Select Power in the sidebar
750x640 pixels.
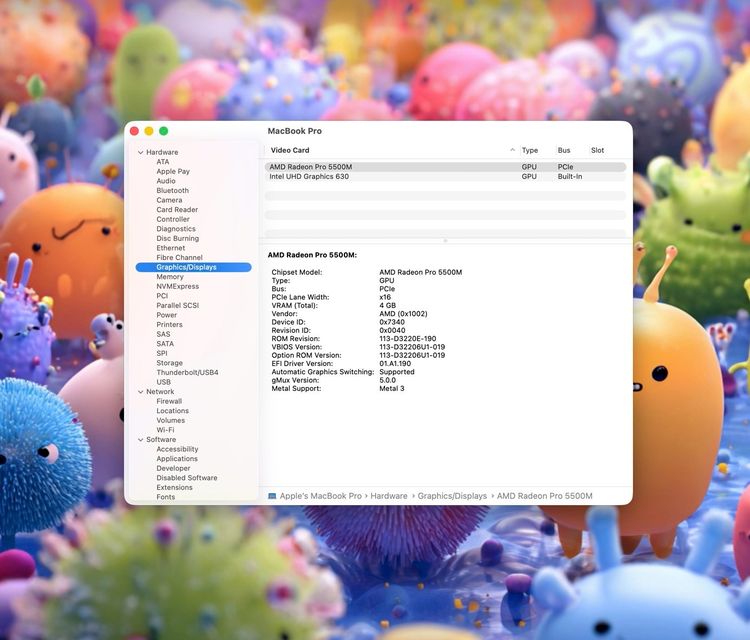[x=166, y=315]
